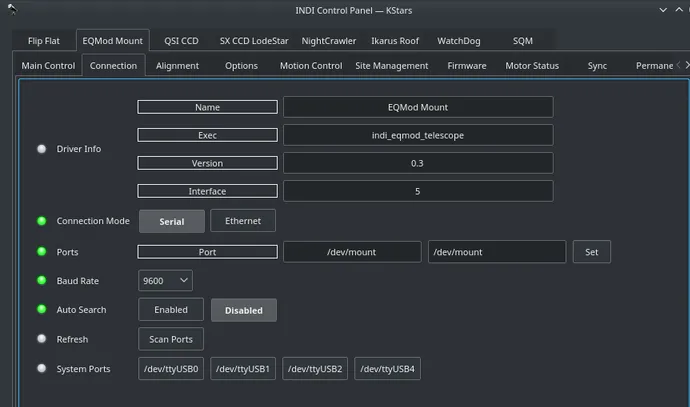Screen dimensions: 690x407
Task: Click the Ports green status indicator
Action: tap(42, 252)
